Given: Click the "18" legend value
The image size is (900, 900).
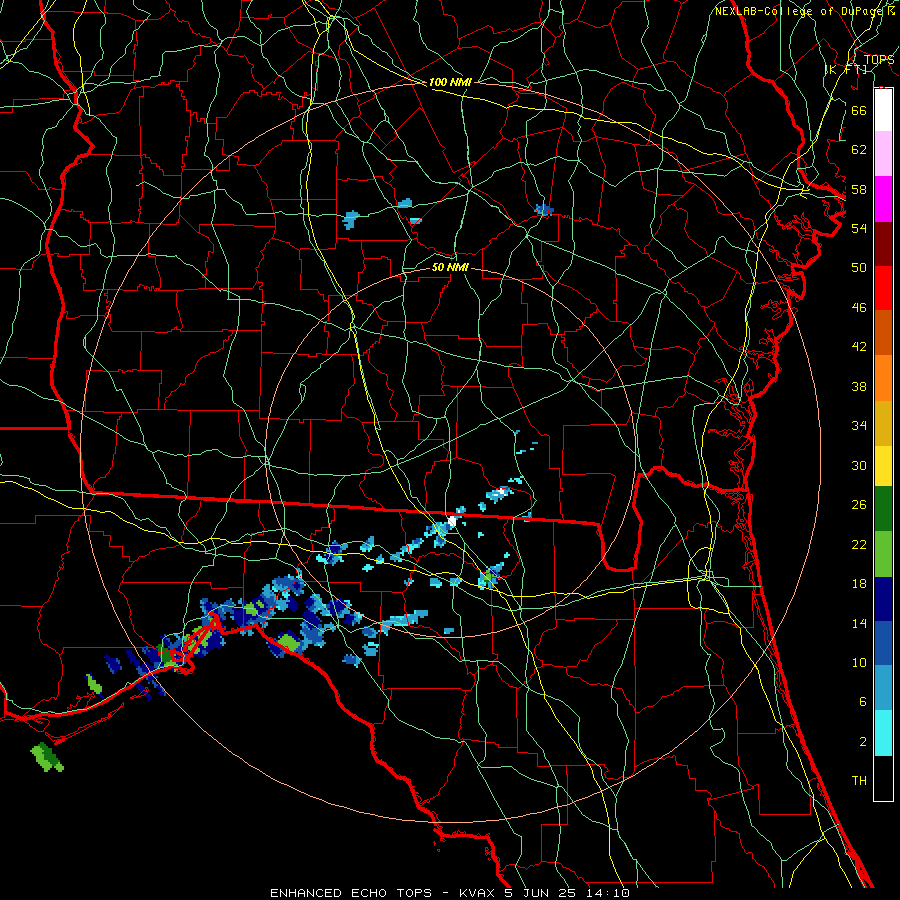Looking at the screenshot, I should click(859, 584).
